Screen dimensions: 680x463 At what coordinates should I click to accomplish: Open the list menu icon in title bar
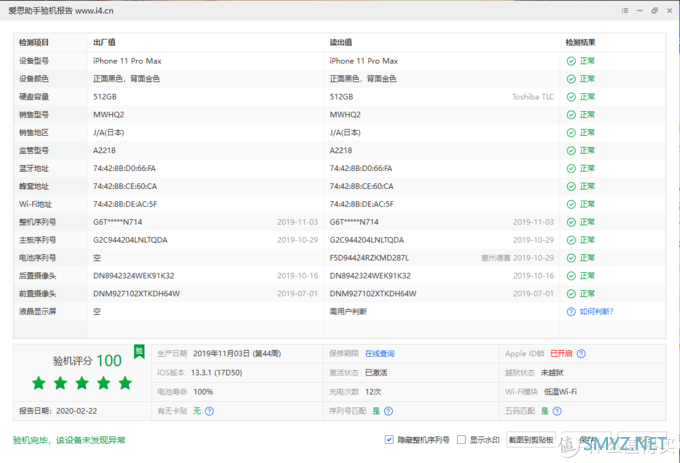coord(625,11)
